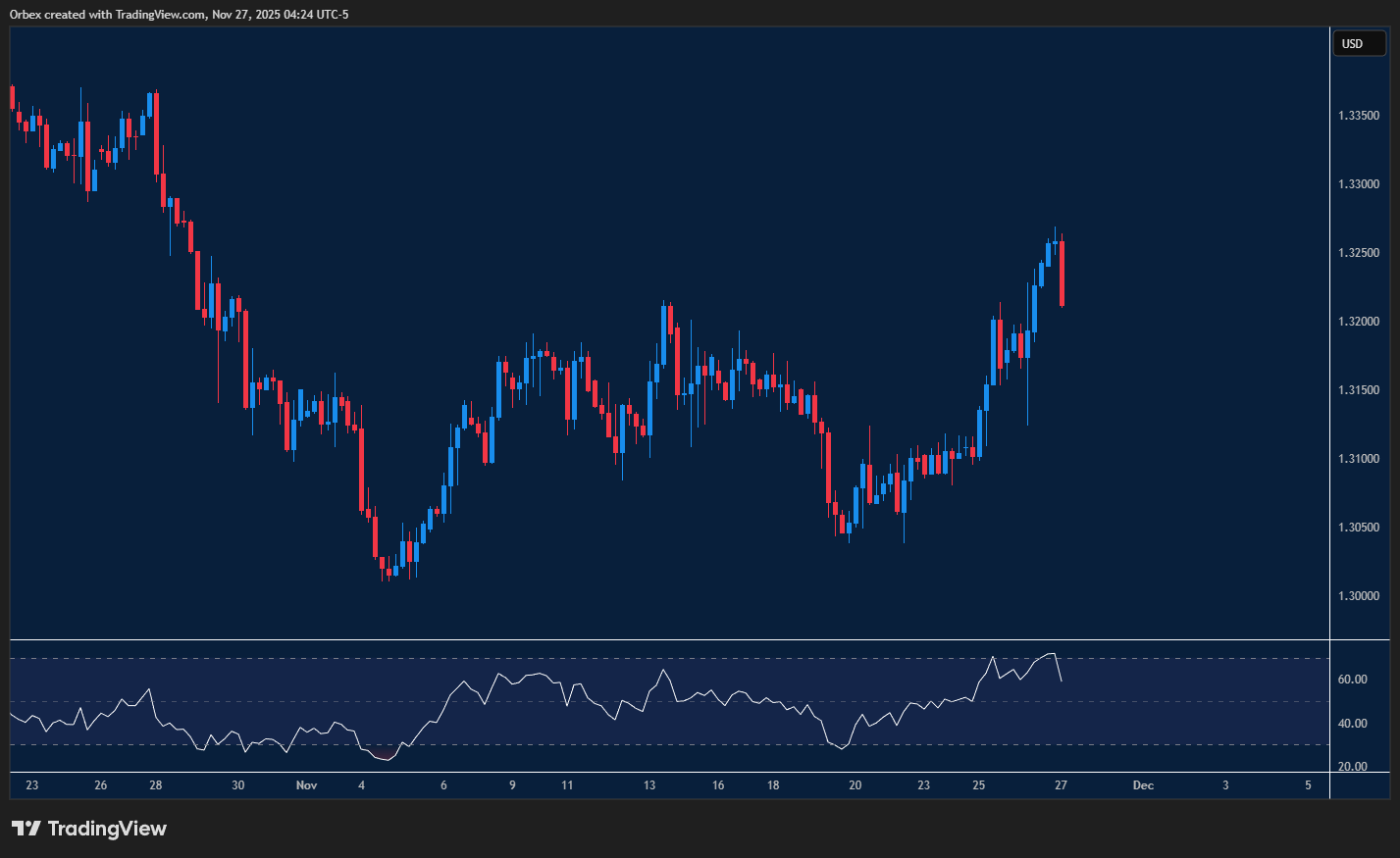
Task: Click the Nov label on the time axis
Action: [x=306, y=785]
